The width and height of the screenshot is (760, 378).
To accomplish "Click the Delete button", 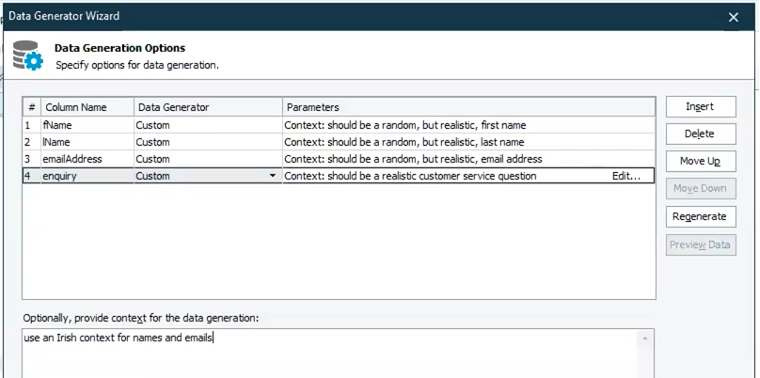I will coord(701,134).
